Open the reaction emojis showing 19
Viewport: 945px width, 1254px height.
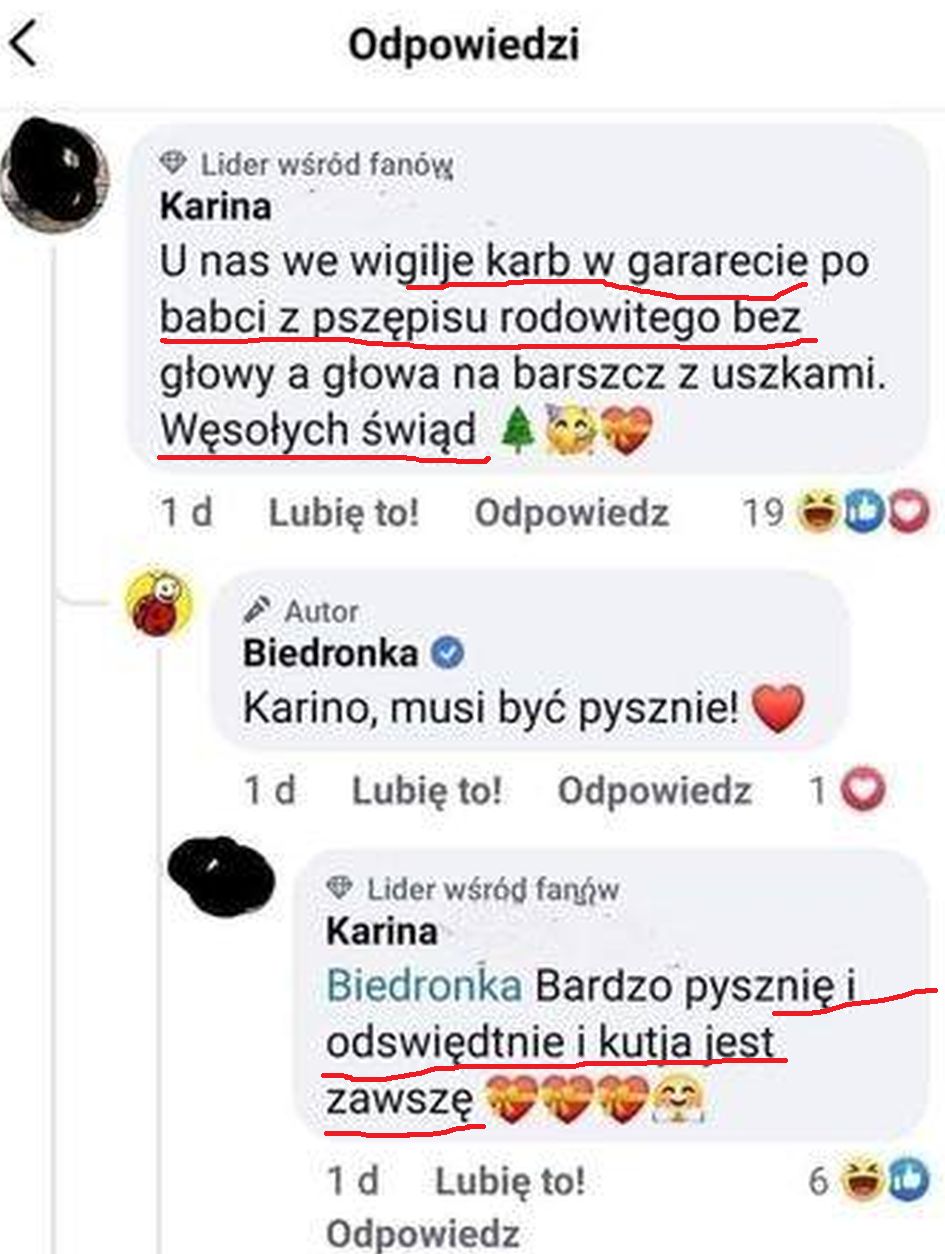[x=863, y=513]
